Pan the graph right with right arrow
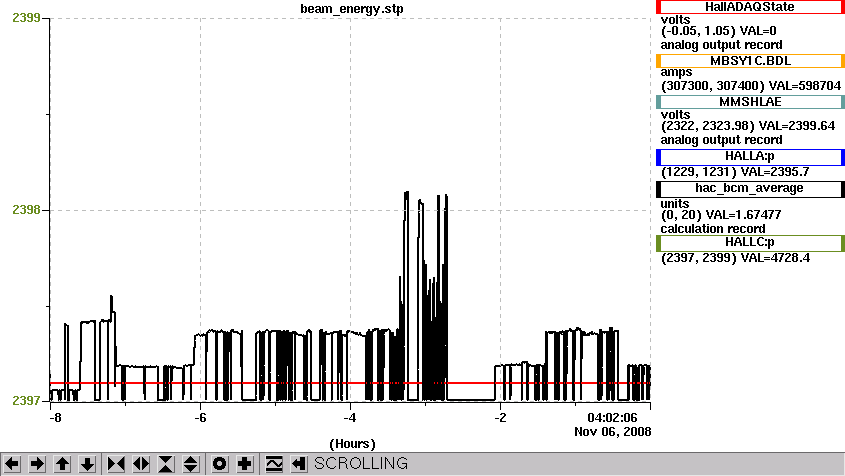845x476 pixels. (37, 464)
